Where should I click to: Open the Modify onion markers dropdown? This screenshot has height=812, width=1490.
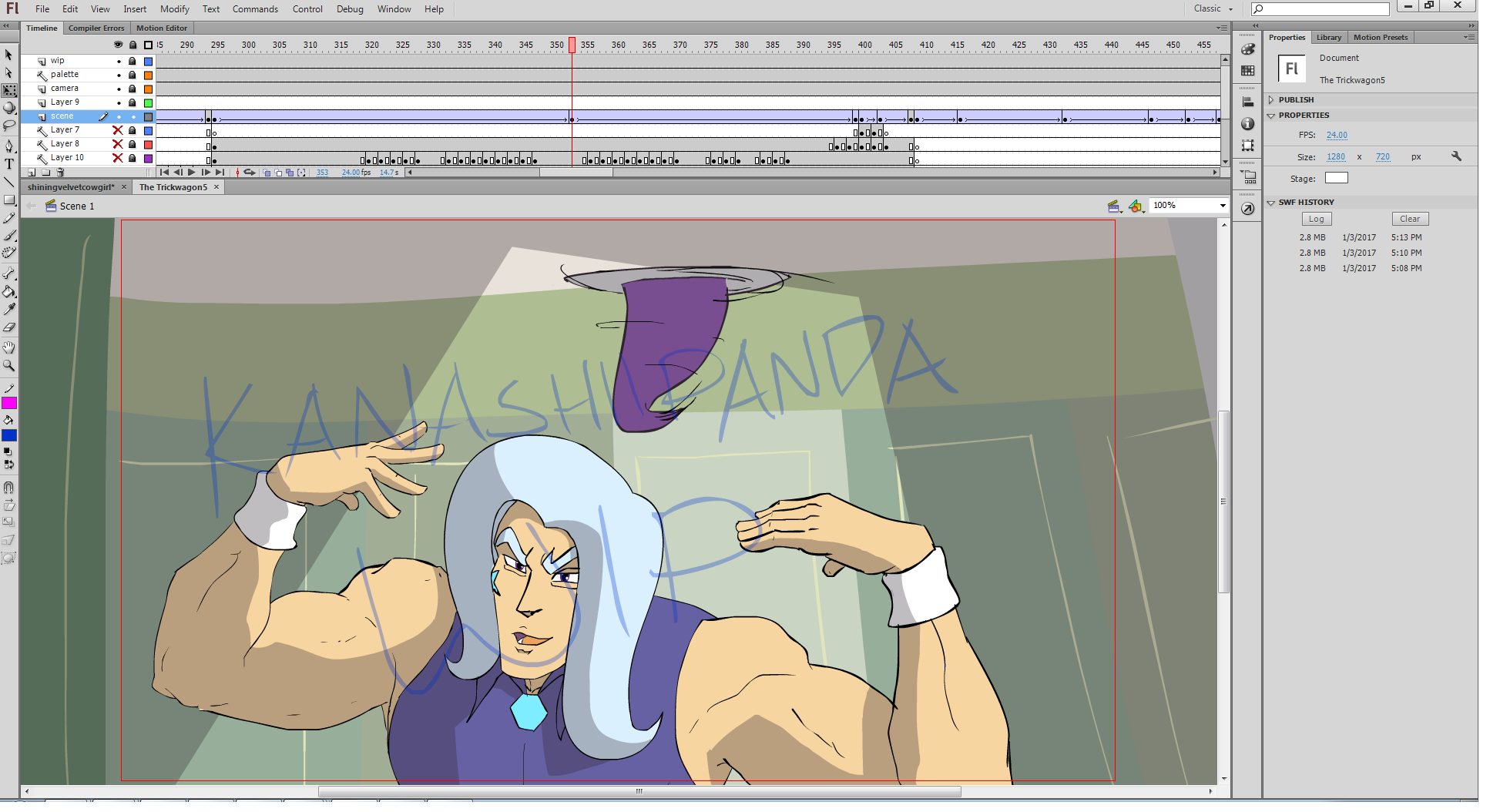(301, 173)
